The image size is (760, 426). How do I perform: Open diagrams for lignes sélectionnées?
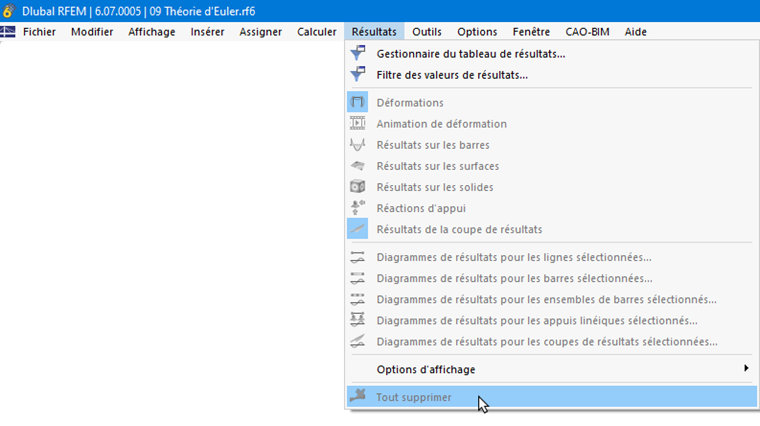[551, 257]
